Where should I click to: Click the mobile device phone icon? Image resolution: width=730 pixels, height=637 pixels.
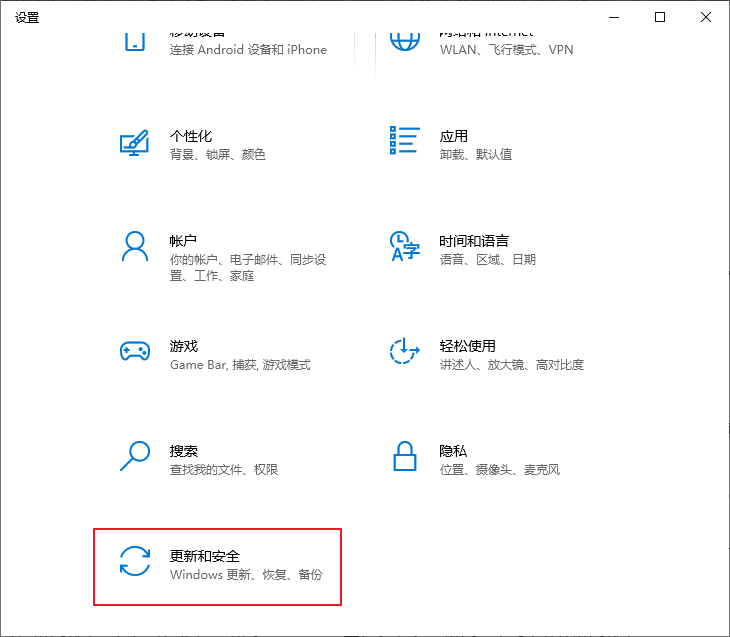[x=135, y=41]
